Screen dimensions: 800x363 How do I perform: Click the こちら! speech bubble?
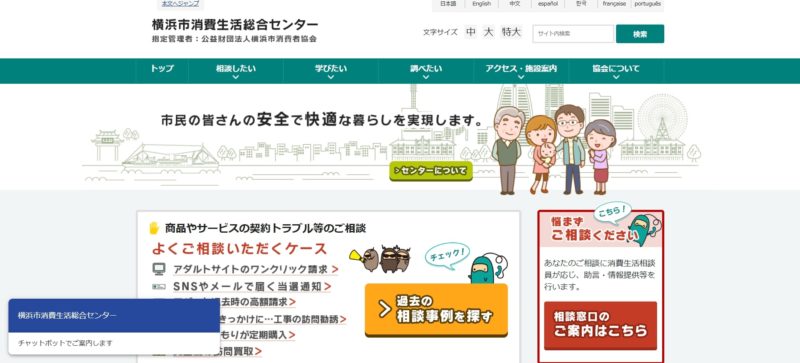coord(612,212)
